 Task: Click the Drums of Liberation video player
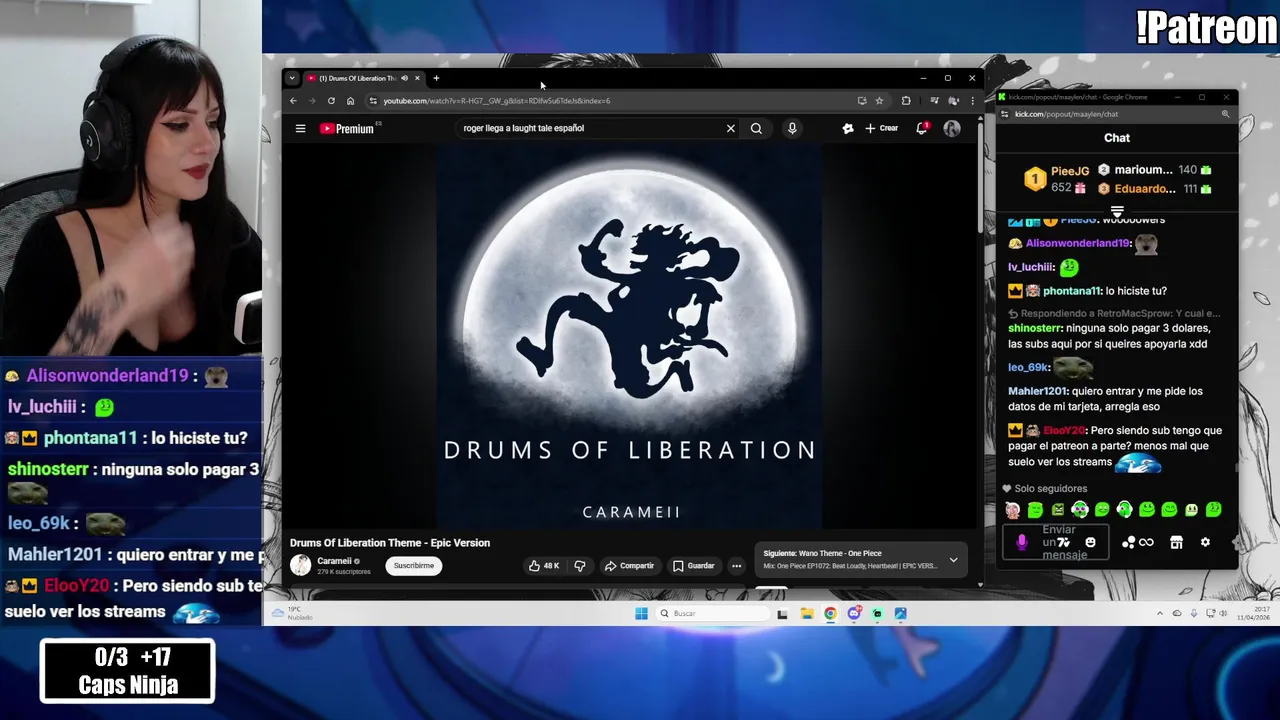pos(630,337)
